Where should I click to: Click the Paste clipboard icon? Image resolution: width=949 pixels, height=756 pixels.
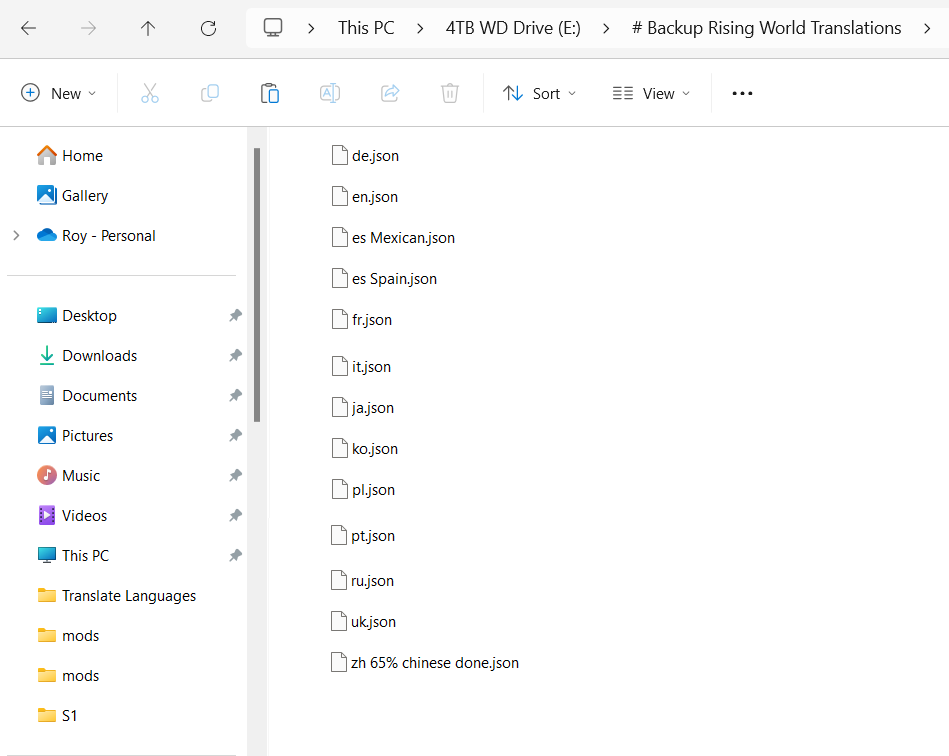pos(269,93)
